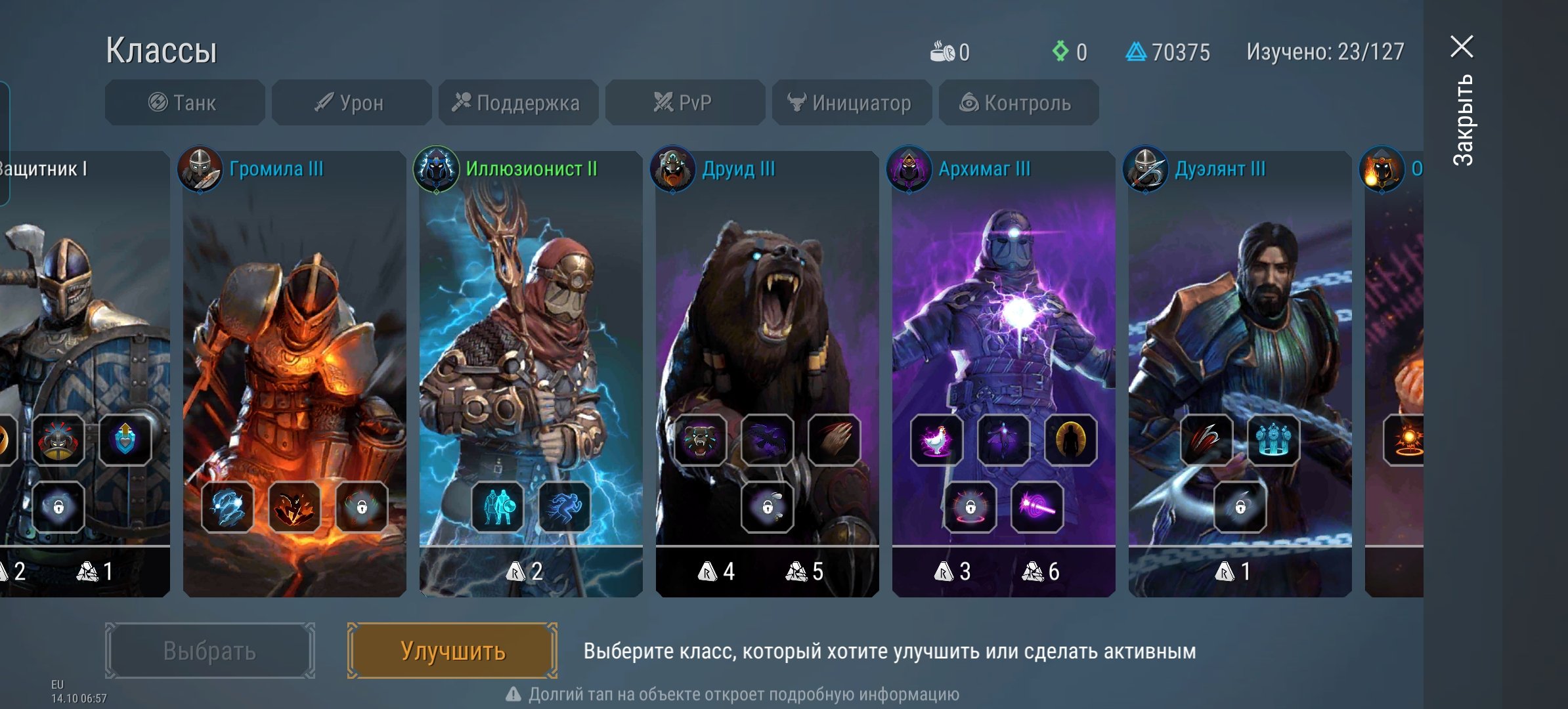Tap the Улучшить button
Viewport: 1568px width, 709px height.
[452, 651]
